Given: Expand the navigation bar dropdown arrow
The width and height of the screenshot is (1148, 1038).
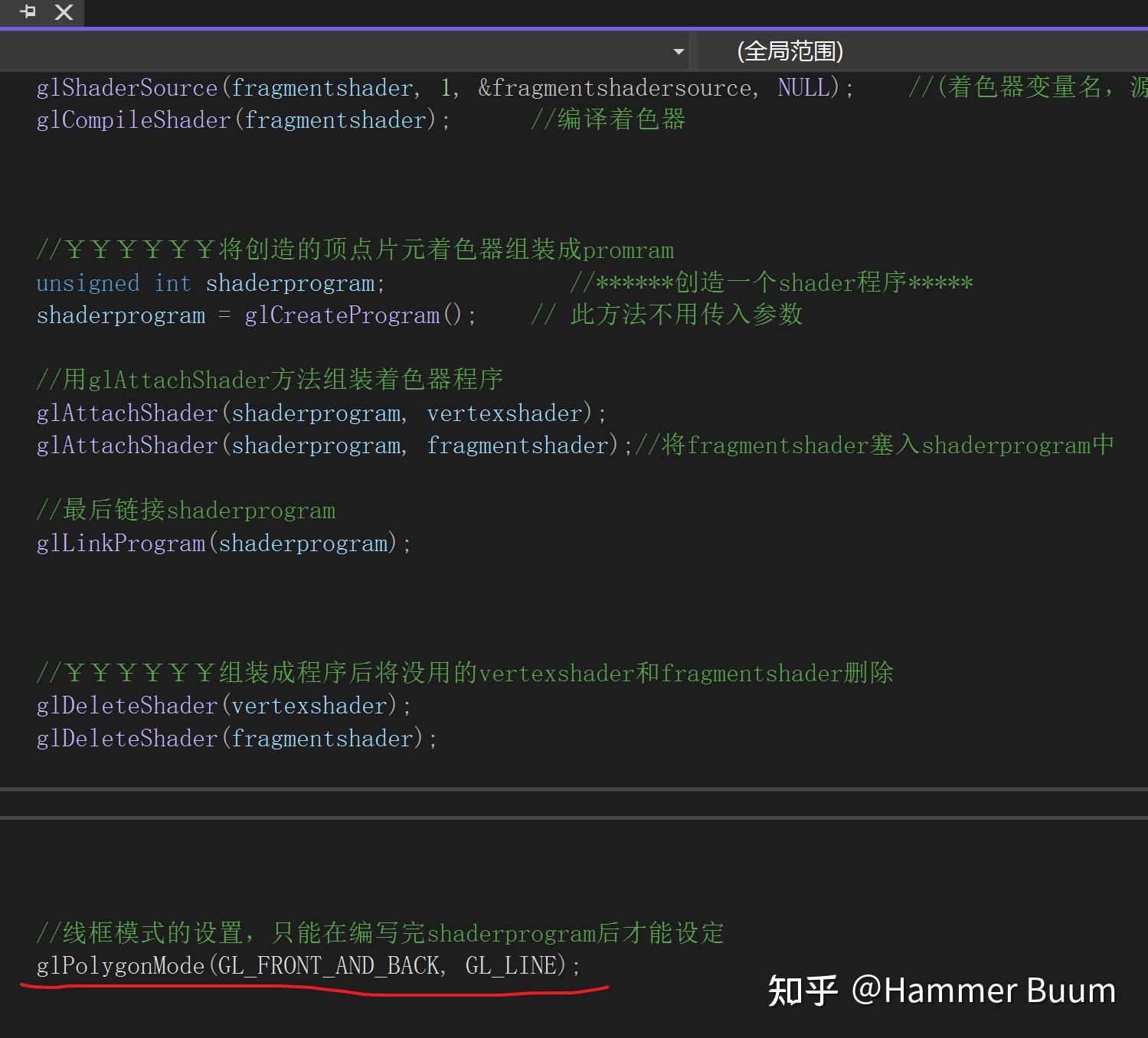Looking at the screenshot, I should click(677, 51).
